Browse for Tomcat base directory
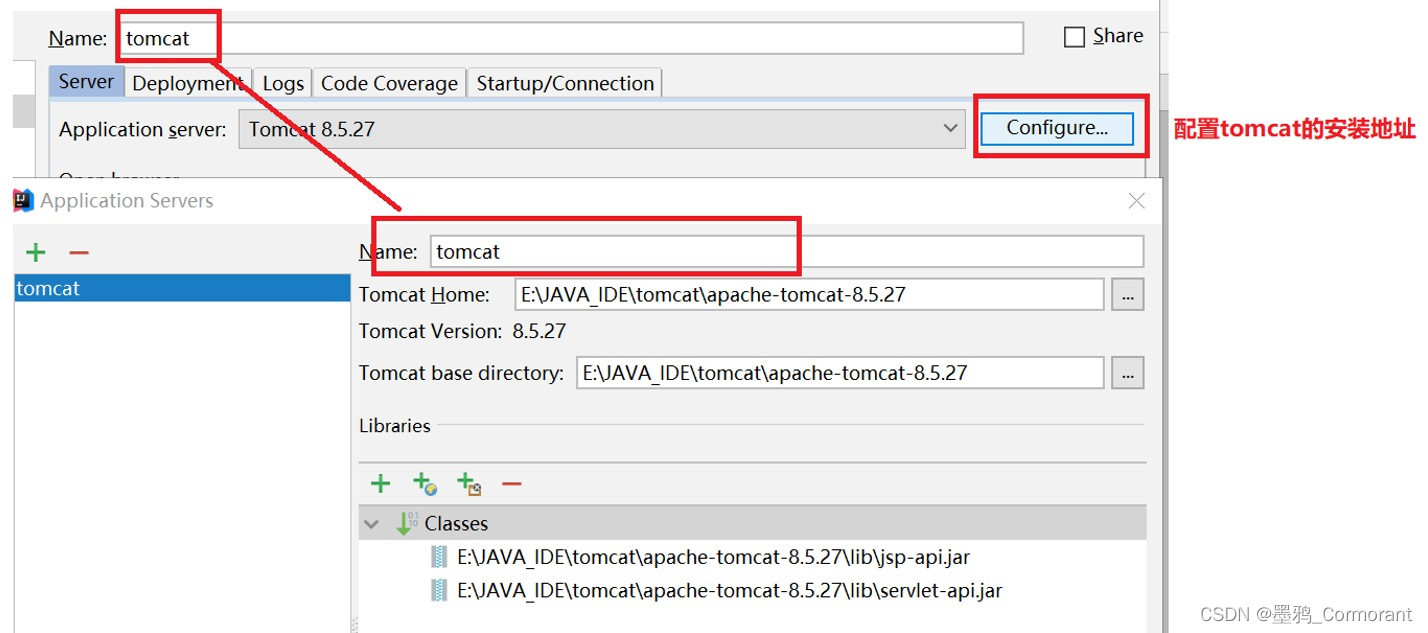The width and height of the screenshot is (1428, 633). 1127,373
